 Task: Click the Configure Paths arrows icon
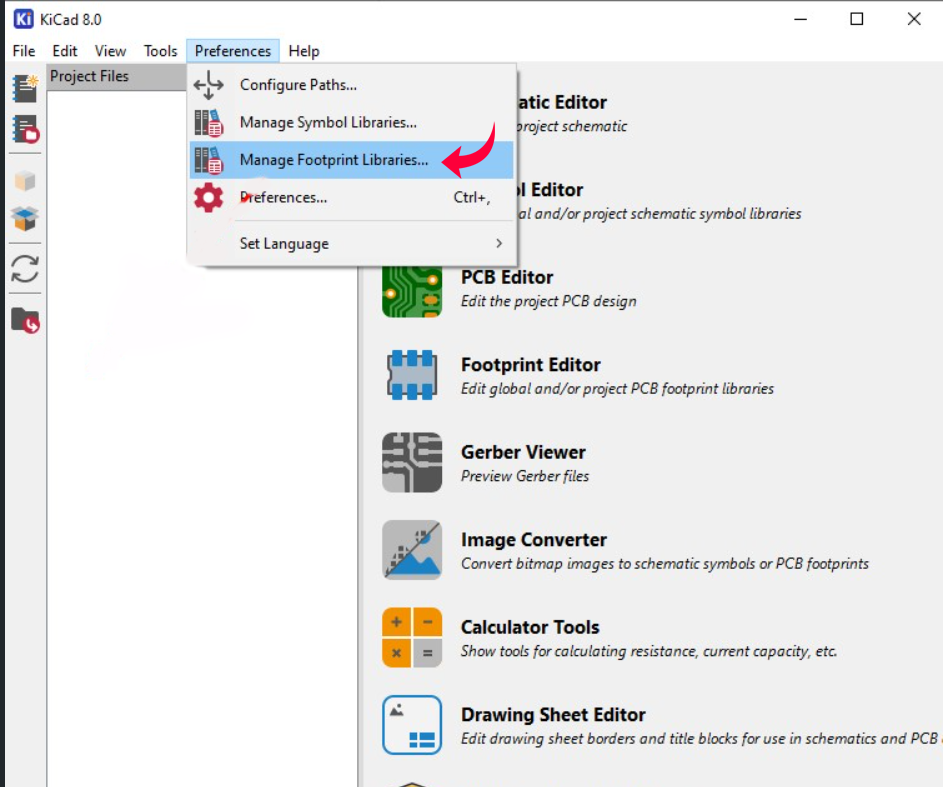click(x=208, y=85)
